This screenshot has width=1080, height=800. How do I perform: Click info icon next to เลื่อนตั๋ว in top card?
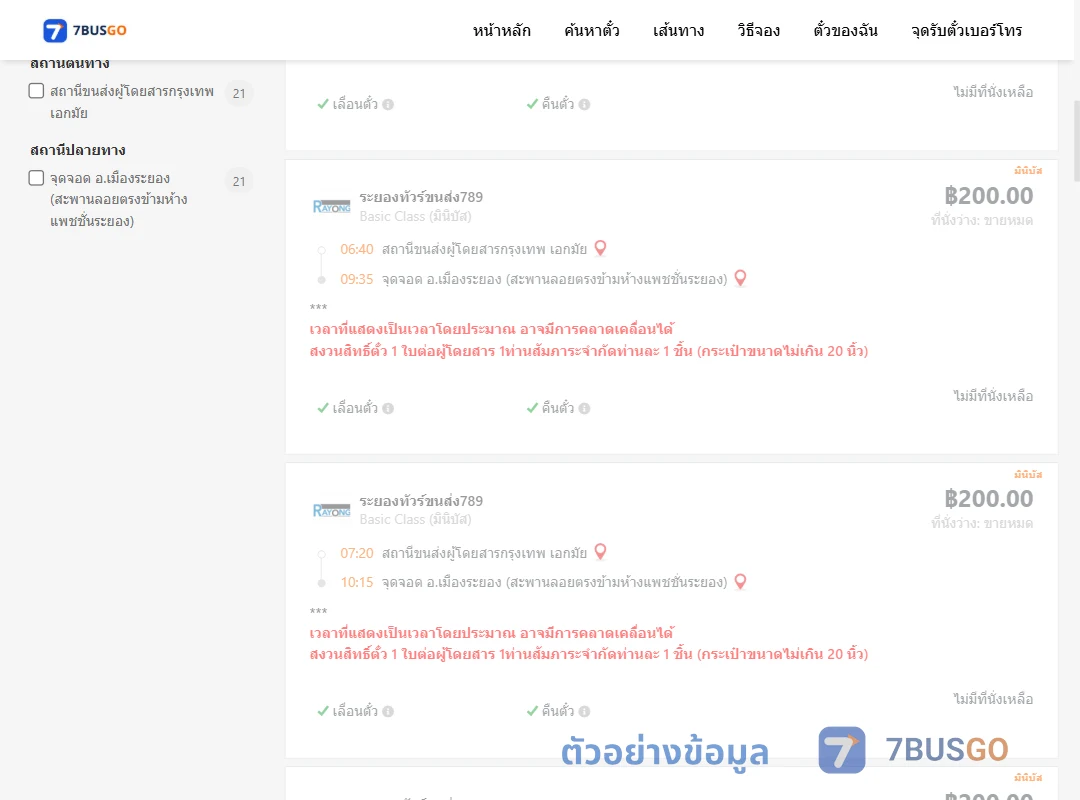coord(388,105)
